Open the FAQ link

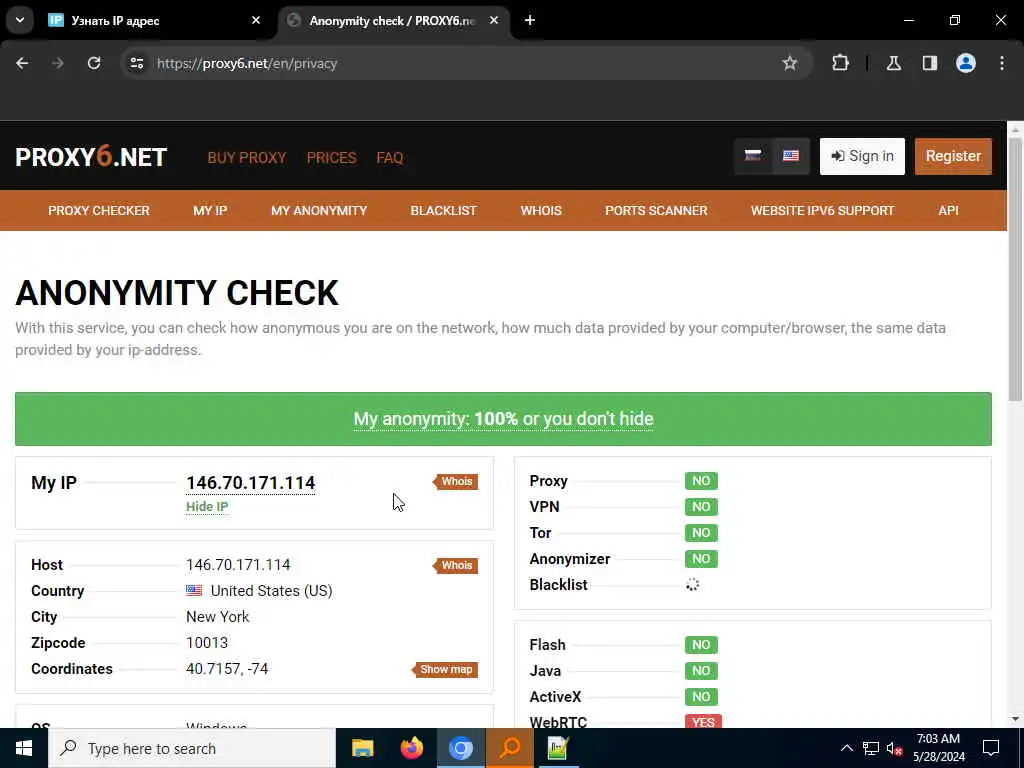[x=390, y=157]
